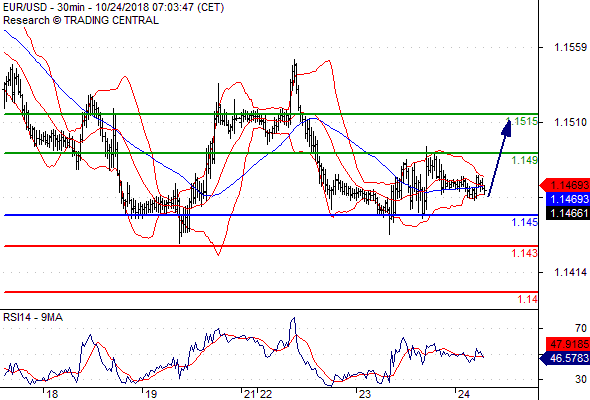Click the green 1.149 resistance label
590x400 pixels.
(x=525, y=160)
